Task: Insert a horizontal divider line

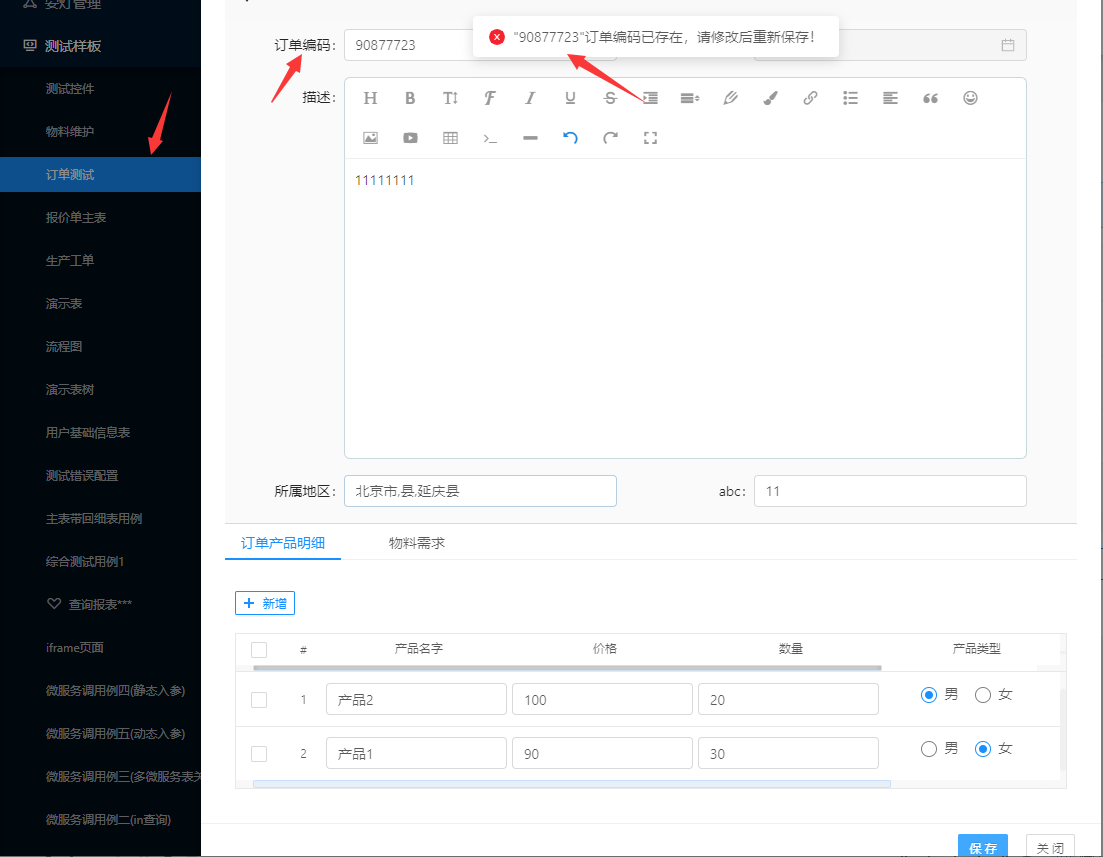Action: tap(530, 138)
